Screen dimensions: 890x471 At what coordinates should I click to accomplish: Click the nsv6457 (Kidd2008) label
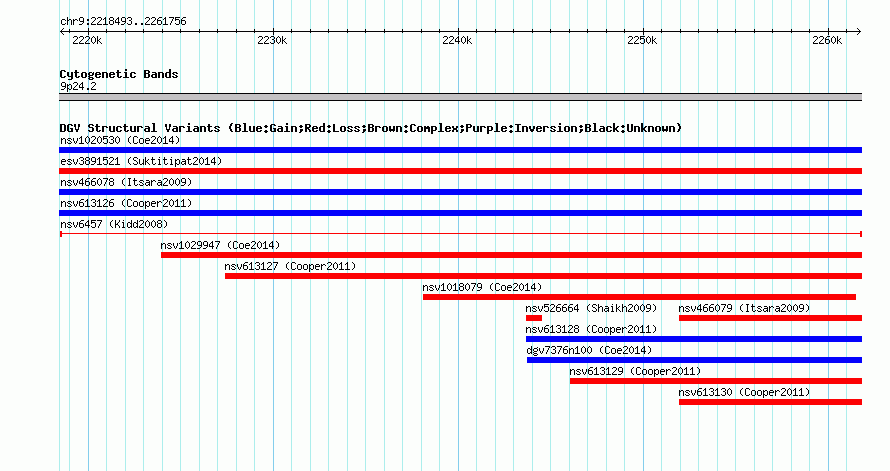[x=114, y=224]
